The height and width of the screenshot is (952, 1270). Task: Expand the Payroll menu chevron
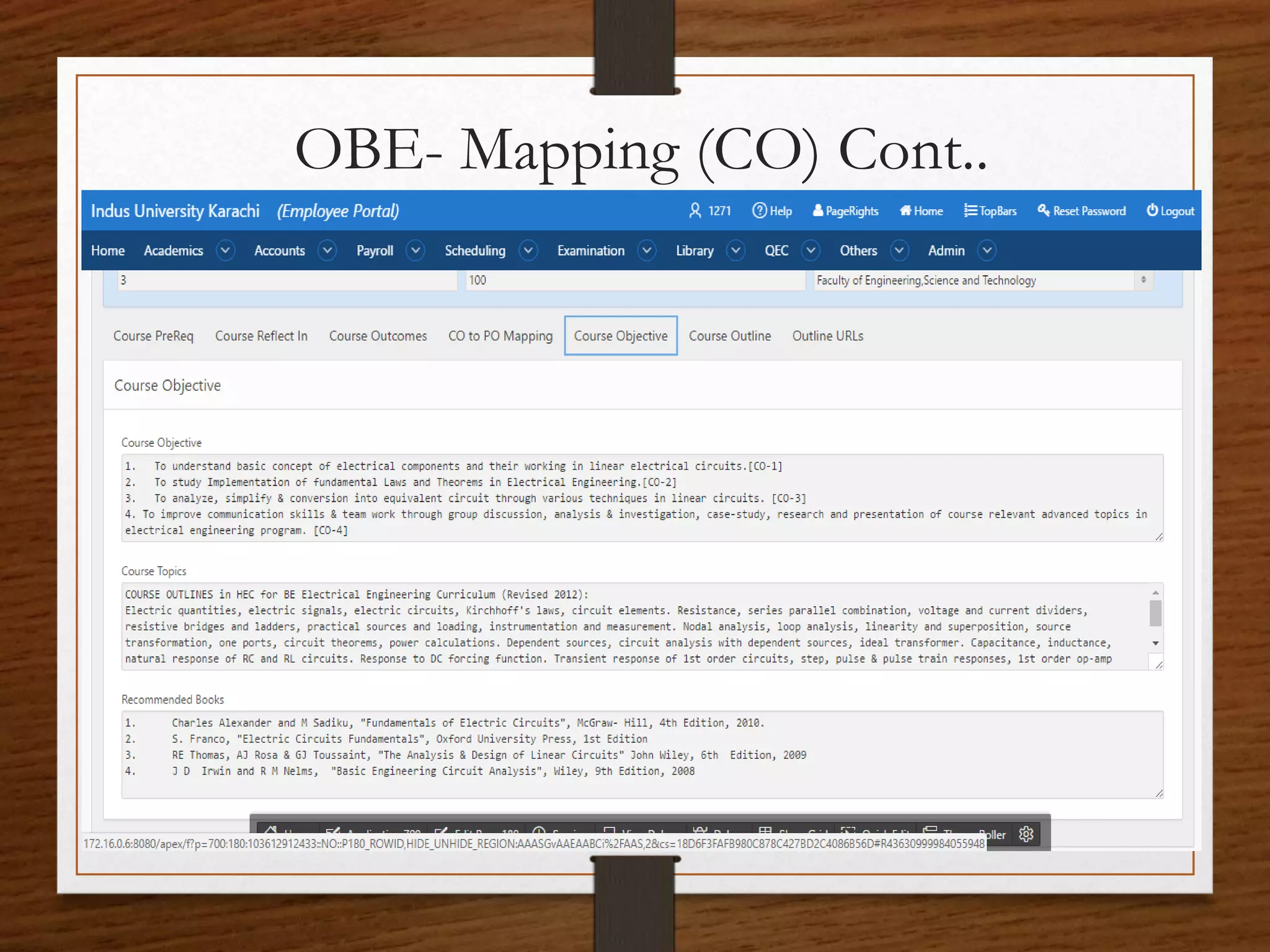click(x=415, y=250)
